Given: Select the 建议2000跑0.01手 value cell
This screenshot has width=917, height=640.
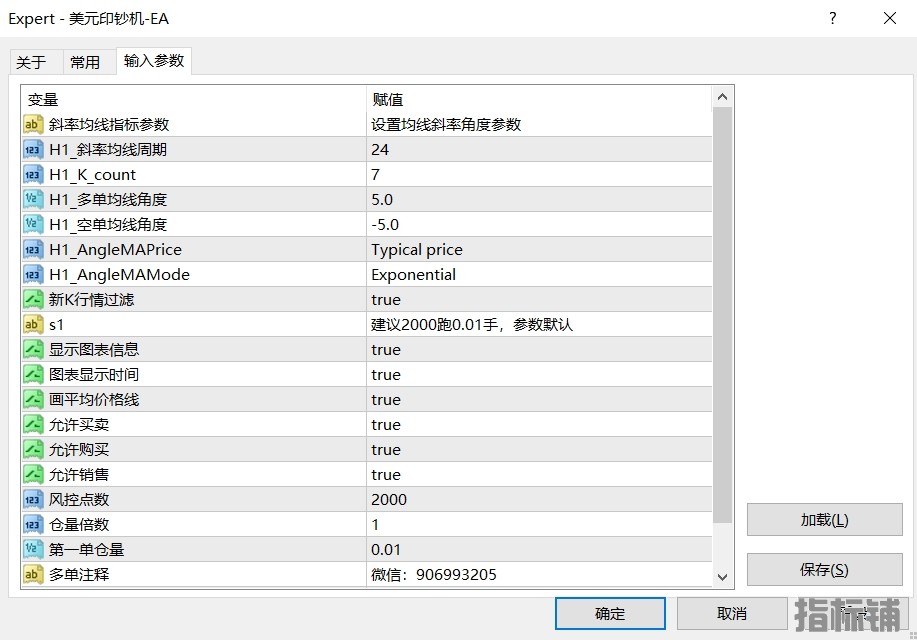Looking at the screenshot, I should (x=539, y=325).
